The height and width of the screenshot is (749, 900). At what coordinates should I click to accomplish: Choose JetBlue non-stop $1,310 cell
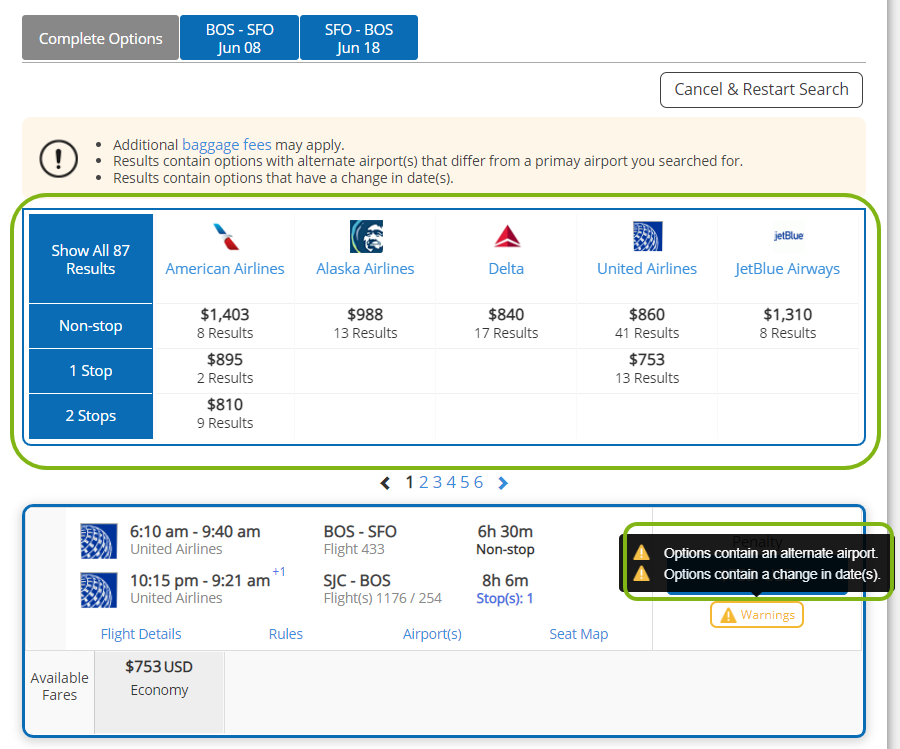point(788,323)
